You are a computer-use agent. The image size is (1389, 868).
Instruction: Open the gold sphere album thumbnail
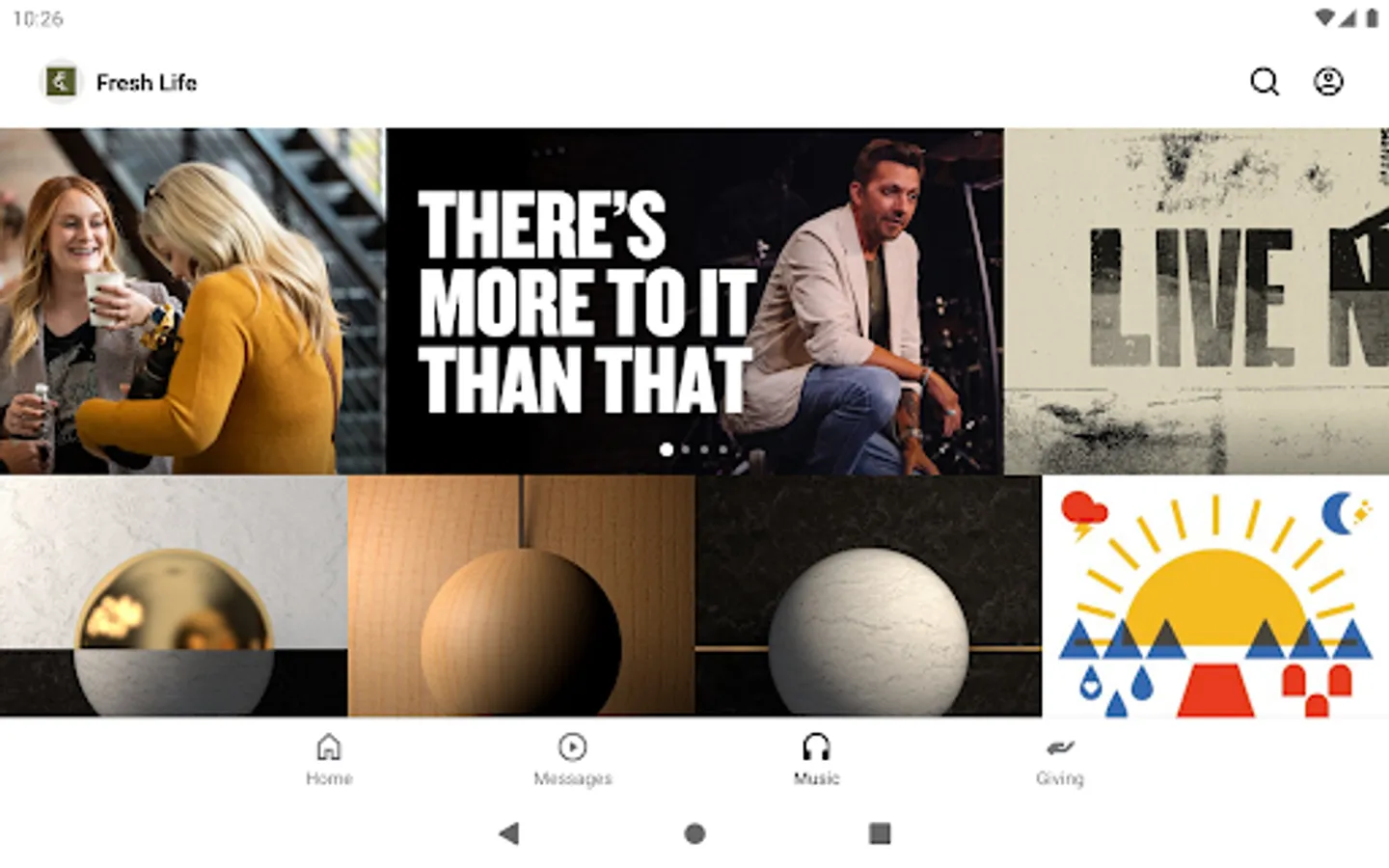(174, 596)
